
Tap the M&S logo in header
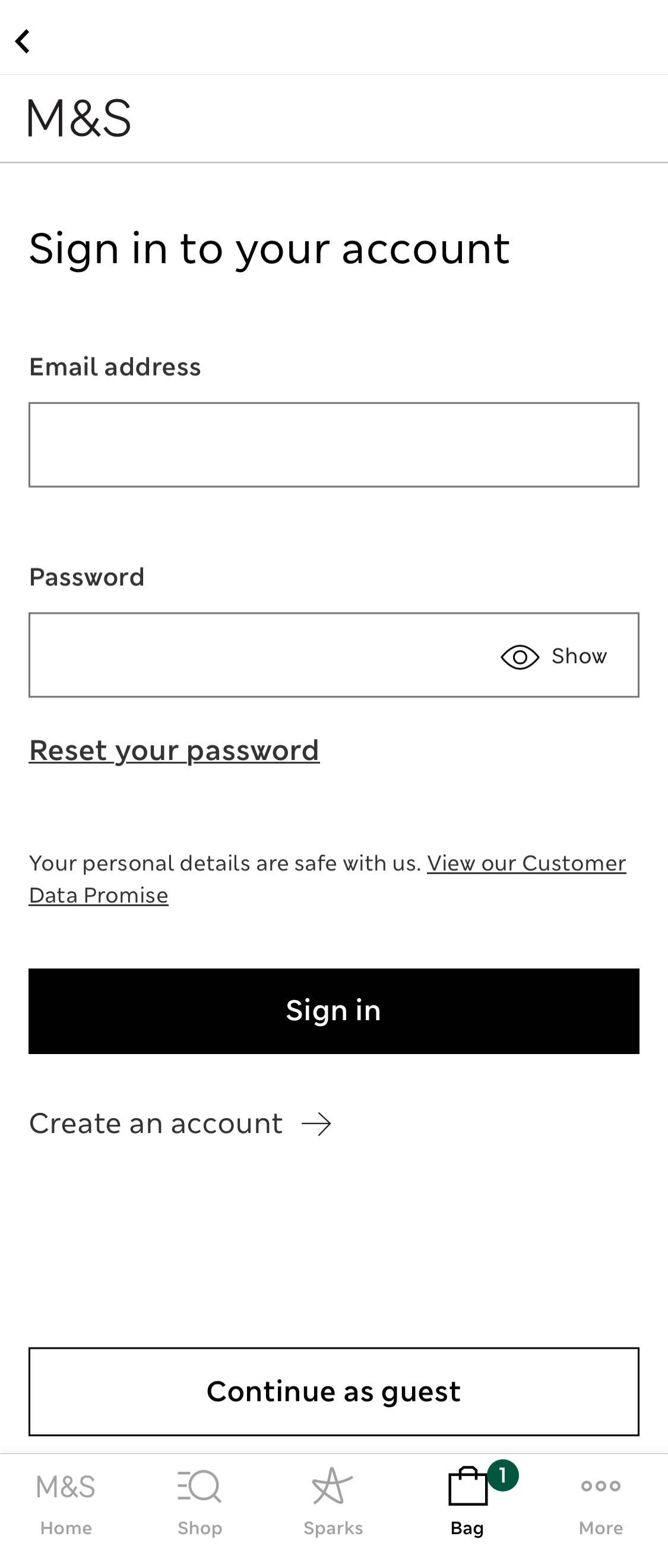80,118
